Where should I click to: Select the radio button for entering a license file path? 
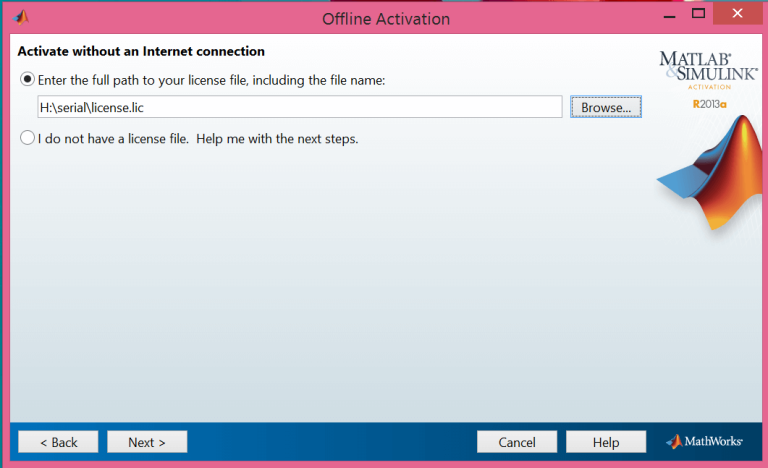[x=27, y=79]
